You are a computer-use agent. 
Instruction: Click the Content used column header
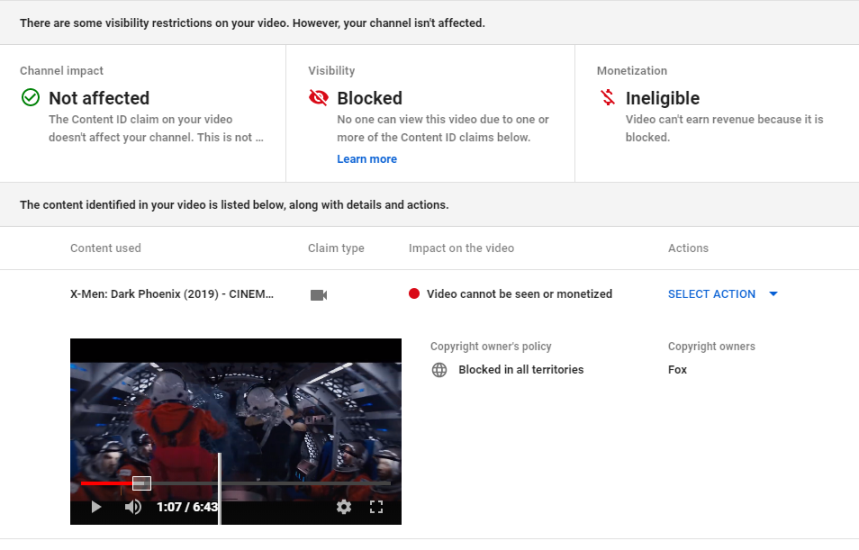pos(105,248)
